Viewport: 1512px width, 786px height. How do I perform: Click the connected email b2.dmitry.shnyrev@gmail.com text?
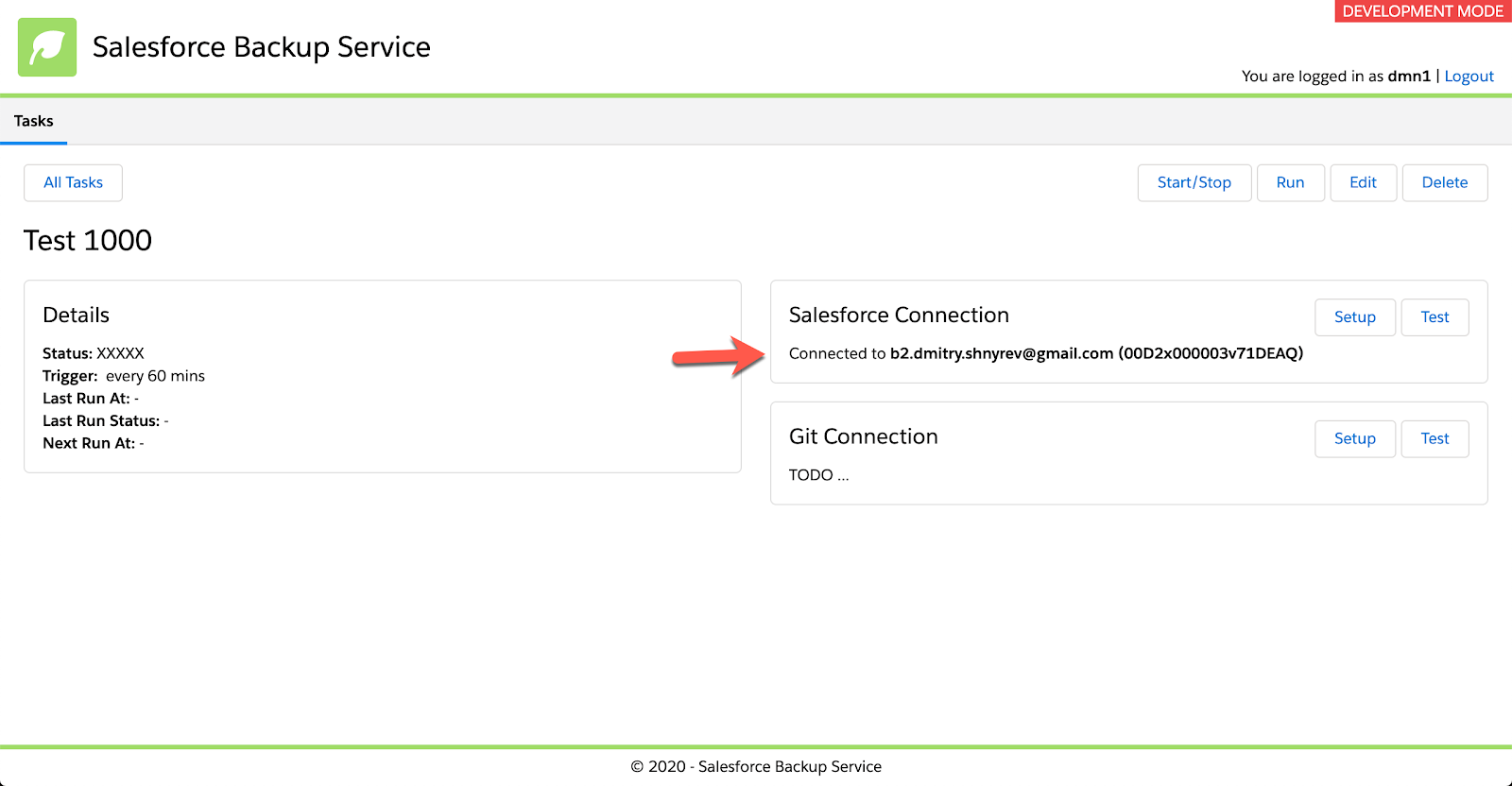coord(1002,353)
